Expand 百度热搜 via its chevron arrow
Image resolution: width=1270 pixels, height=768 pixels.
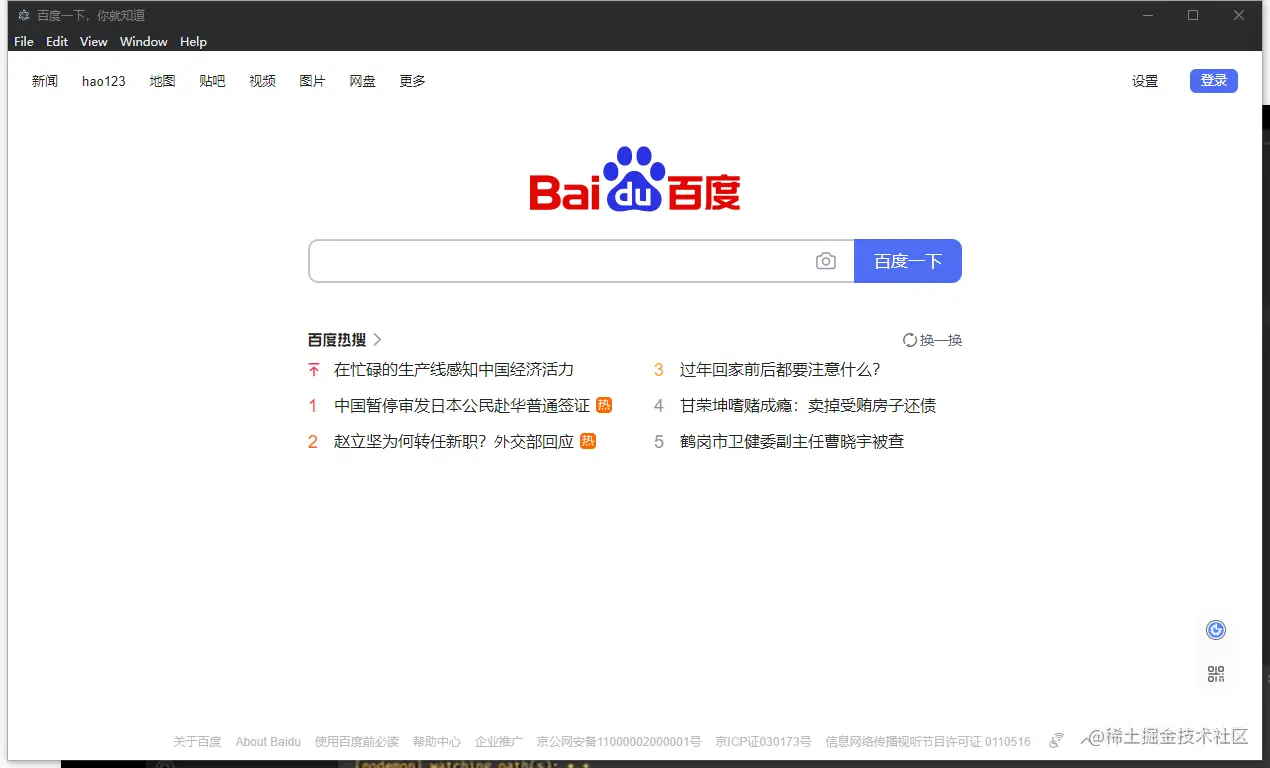(x=377, y=340)
